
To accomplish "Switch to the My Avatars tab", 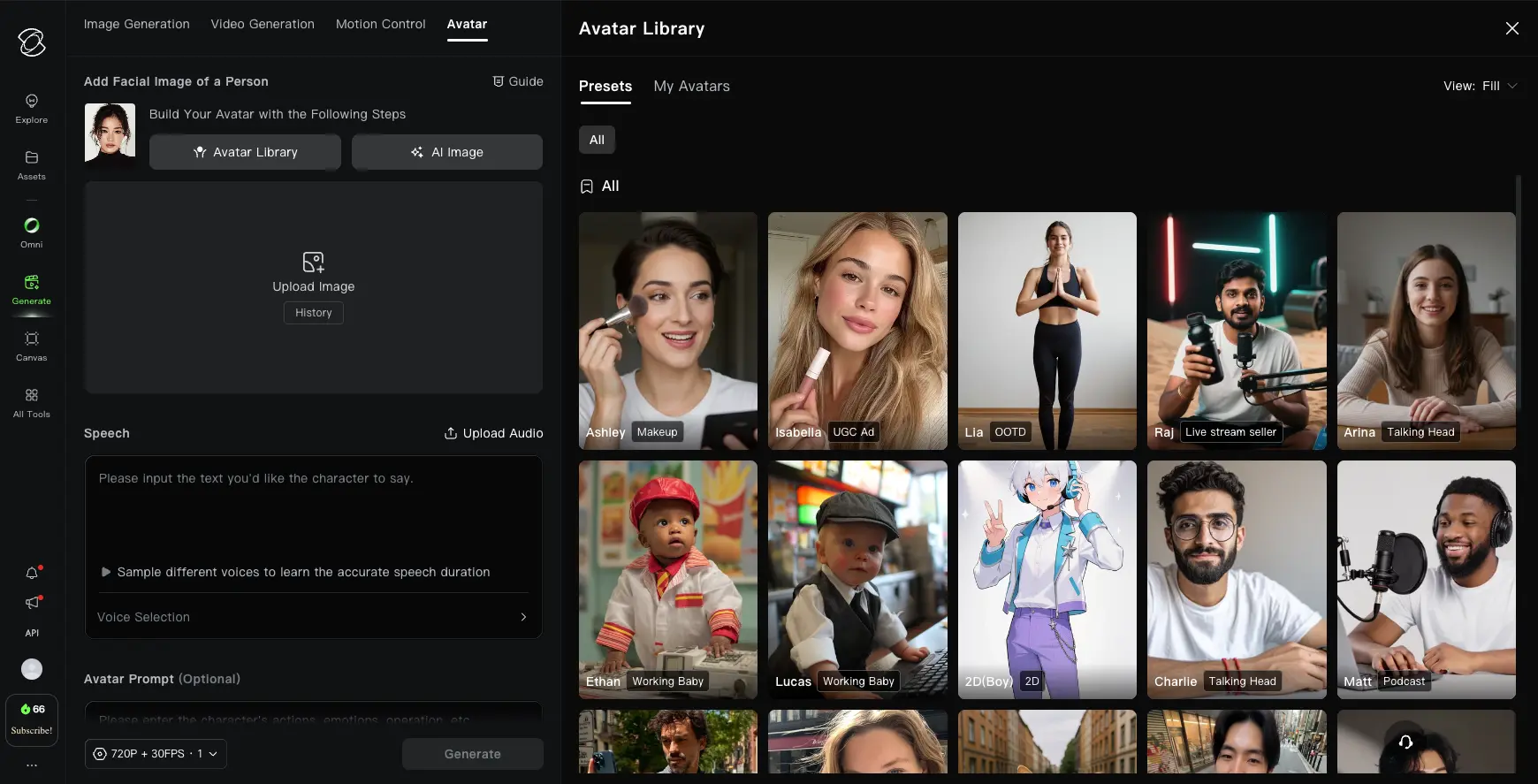I will 692,86.
